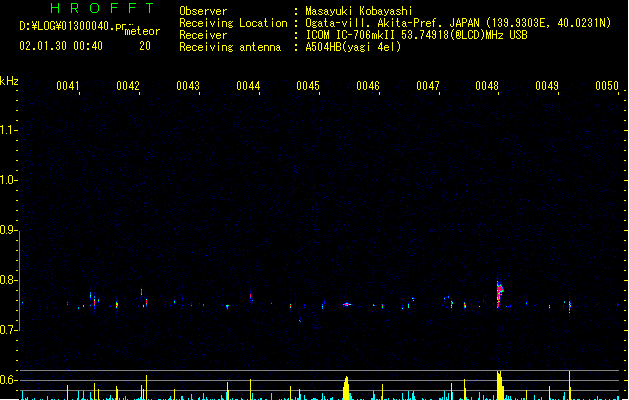Click the Receiving Location label
Image resolution: width=629 pixels, height=400 pixels.
233,23
